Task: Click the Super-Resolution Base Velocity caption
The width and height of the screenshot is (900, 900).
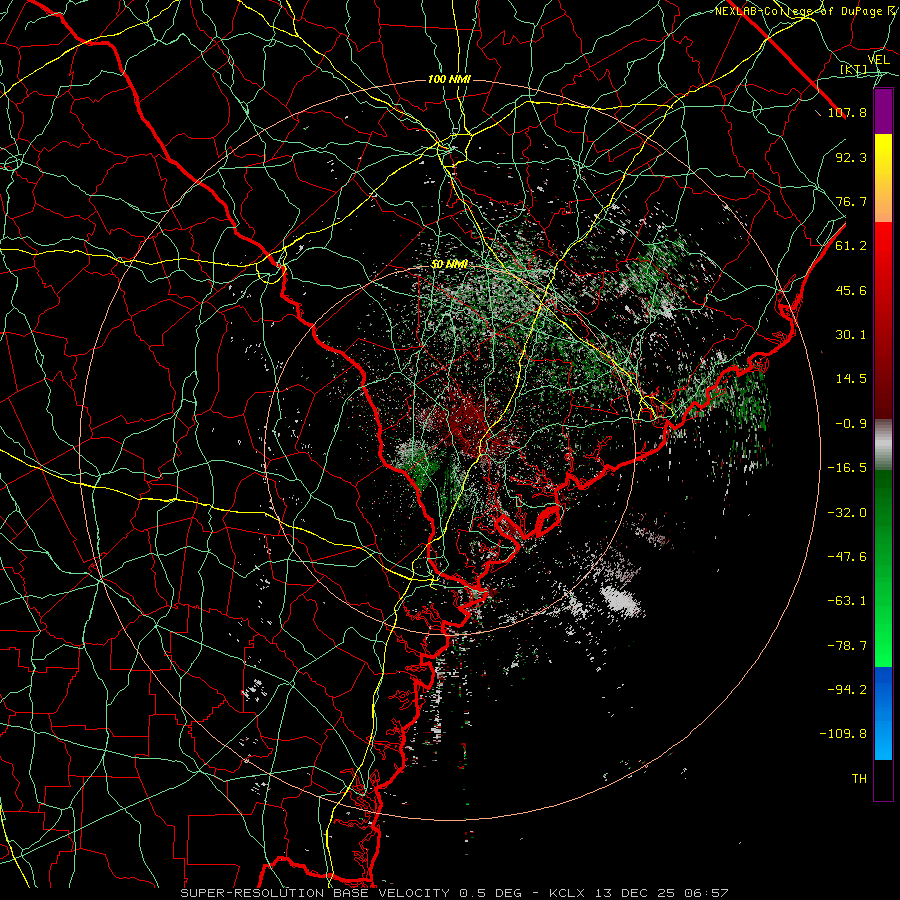Action: [454, 893]
